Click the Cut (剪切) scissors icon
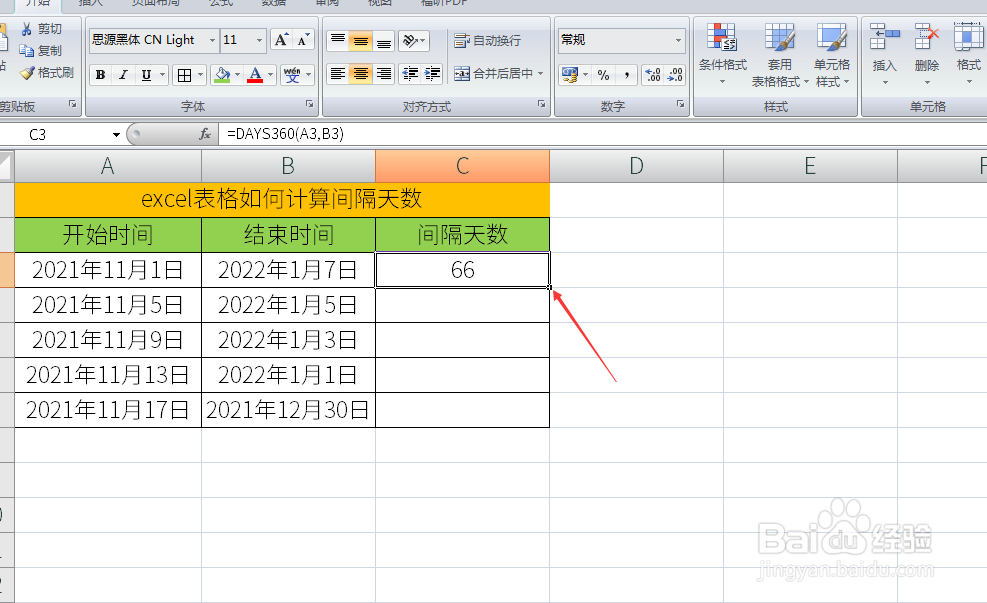The image size is (987, 603). pos(26,29)
